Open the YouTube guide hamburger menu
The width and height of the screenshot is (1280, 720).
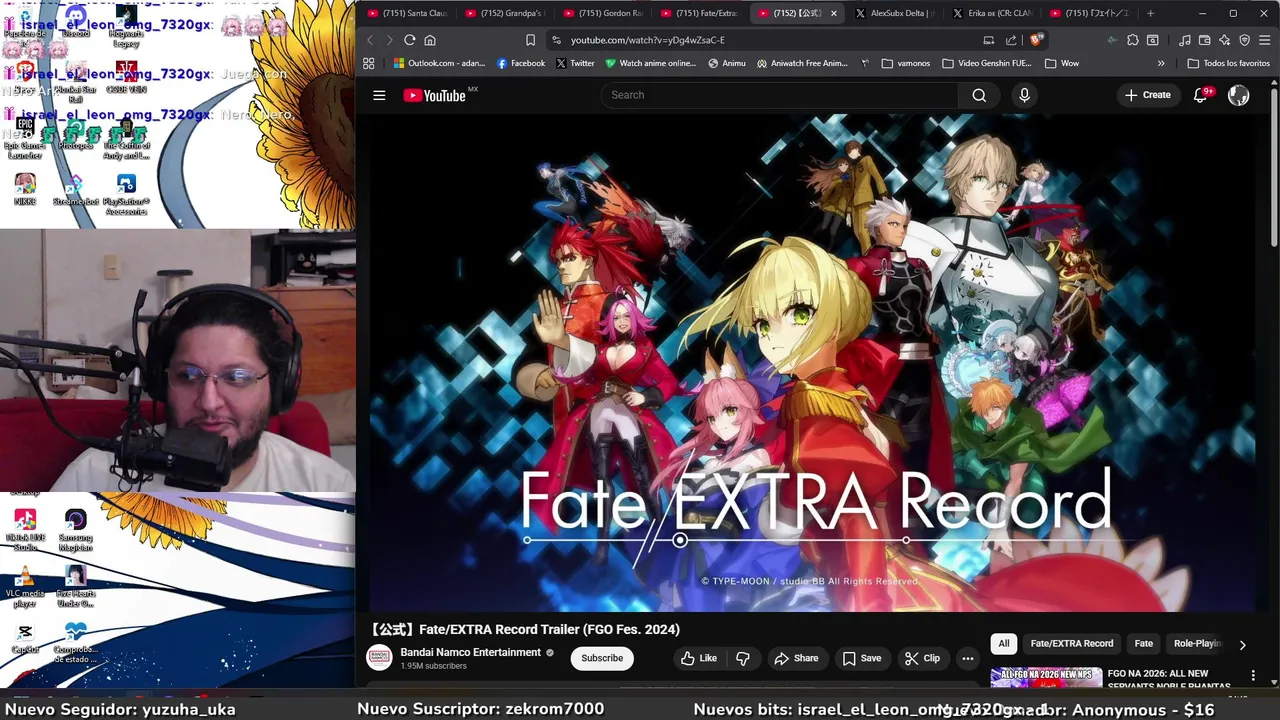click(x=379, y=95)
